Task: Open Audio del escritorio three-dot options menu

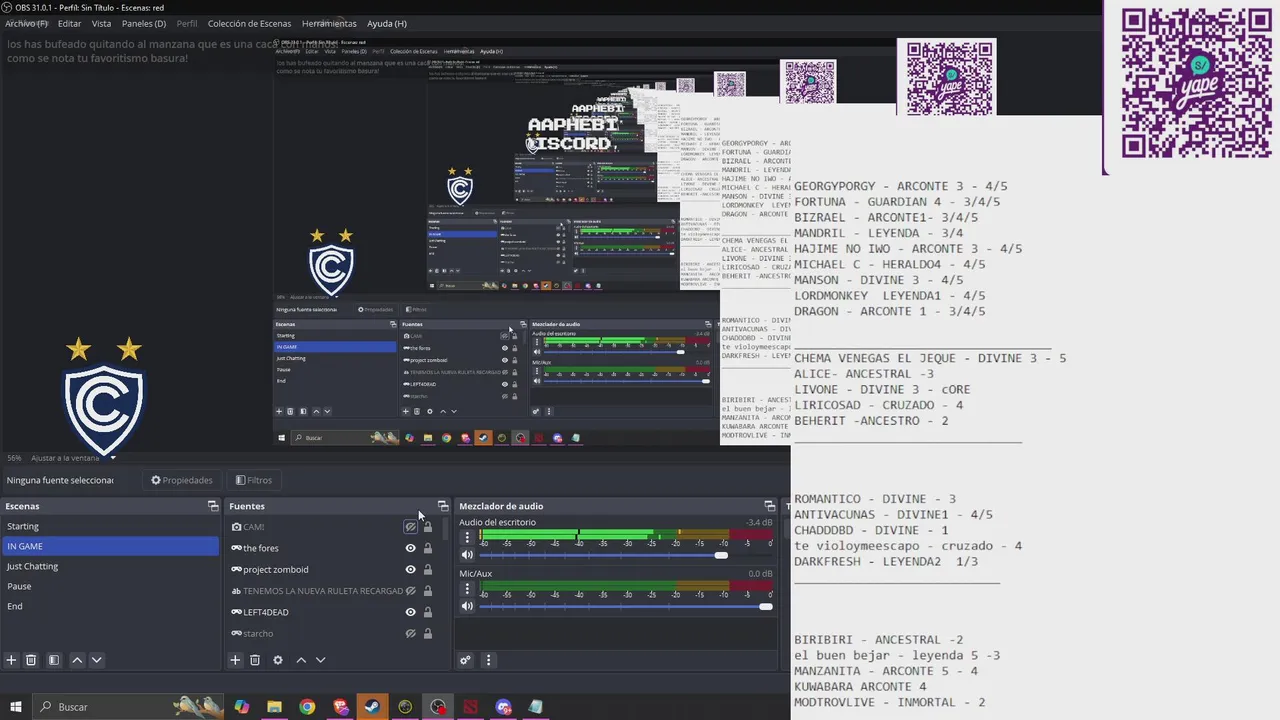Action: (x=466, y=537)
